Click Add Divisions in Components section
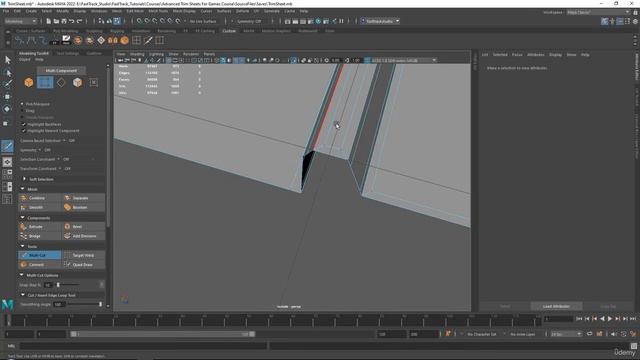Screen dimensions: 640x360 click(x=83, y=236)
